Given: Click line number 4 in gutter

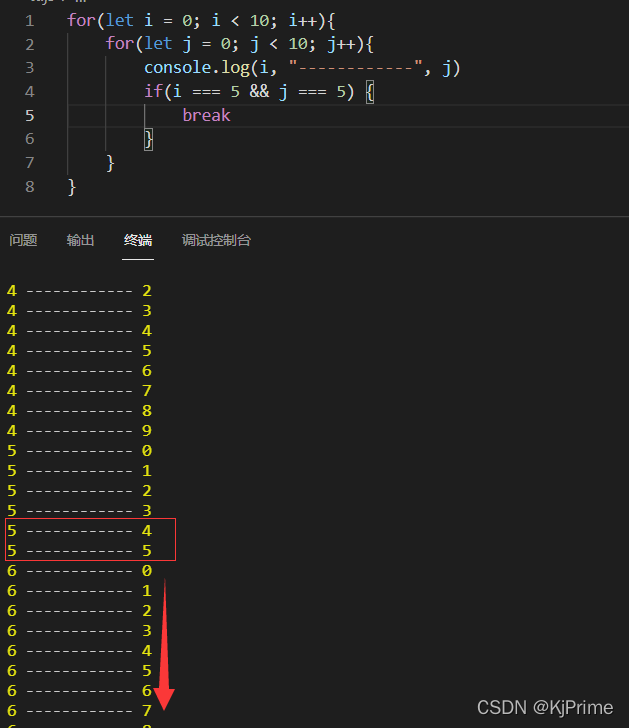Looking at the screenshot, I should 30,91.
